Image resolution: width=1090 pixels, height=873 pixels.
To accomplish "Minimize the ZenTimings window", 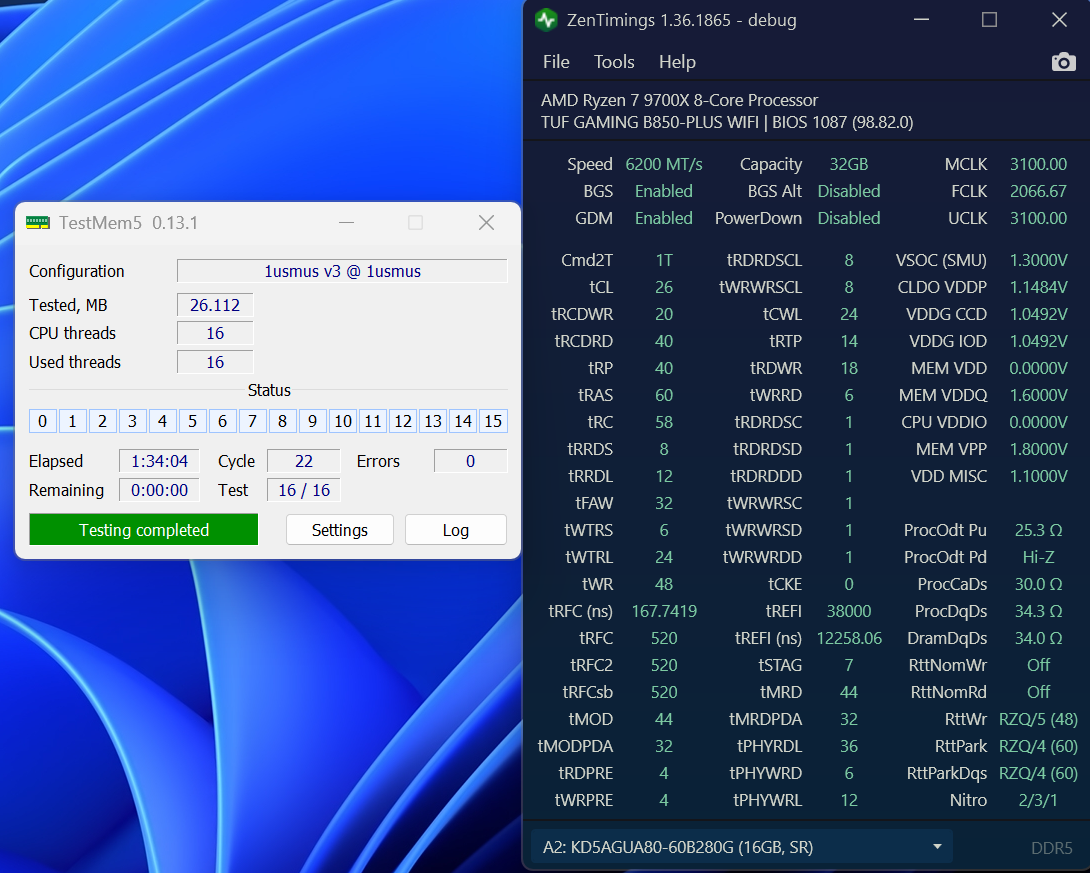I will (922, 19).
